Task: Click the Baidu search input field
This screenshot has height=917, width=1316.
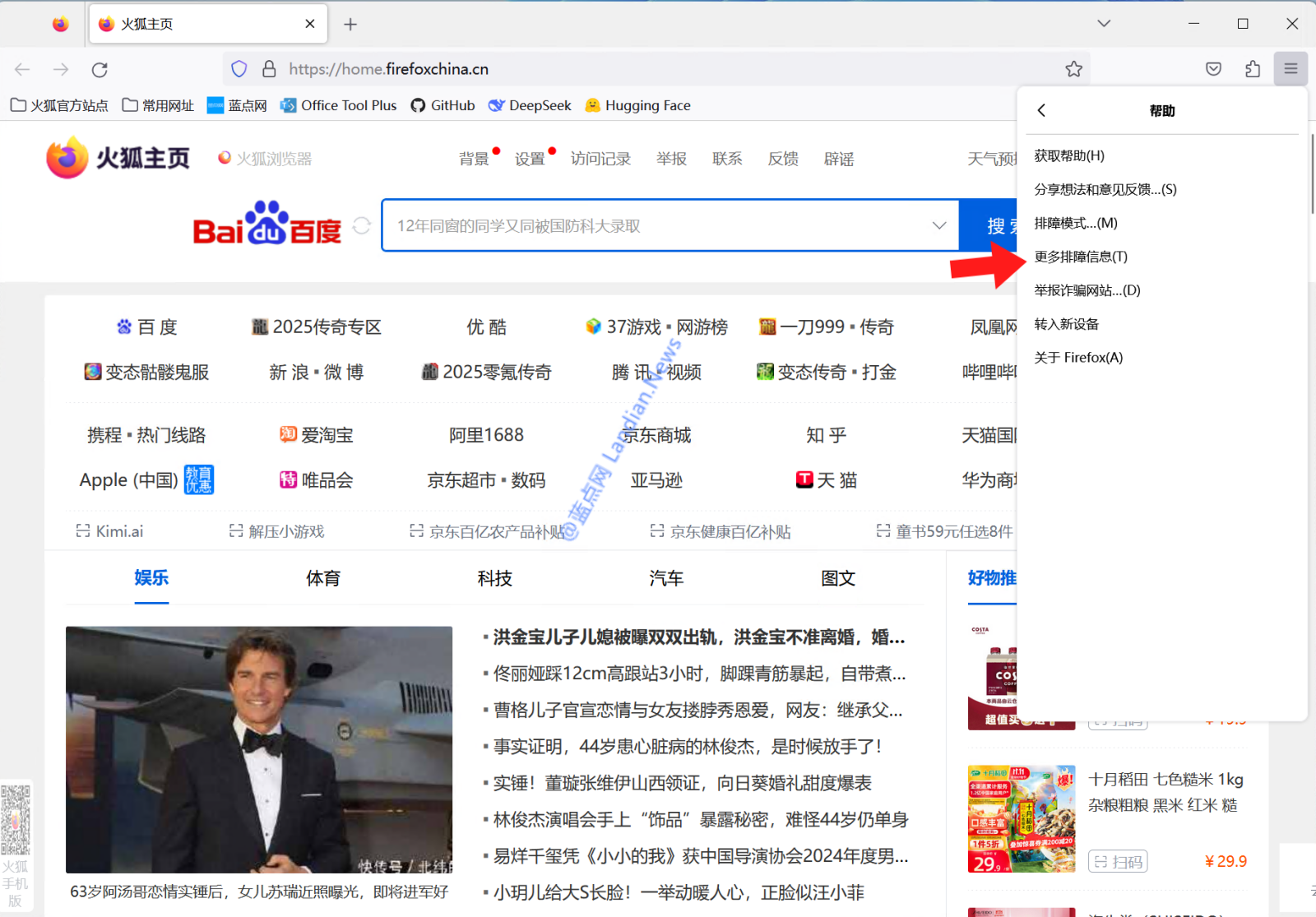Action: click(658, 225)
